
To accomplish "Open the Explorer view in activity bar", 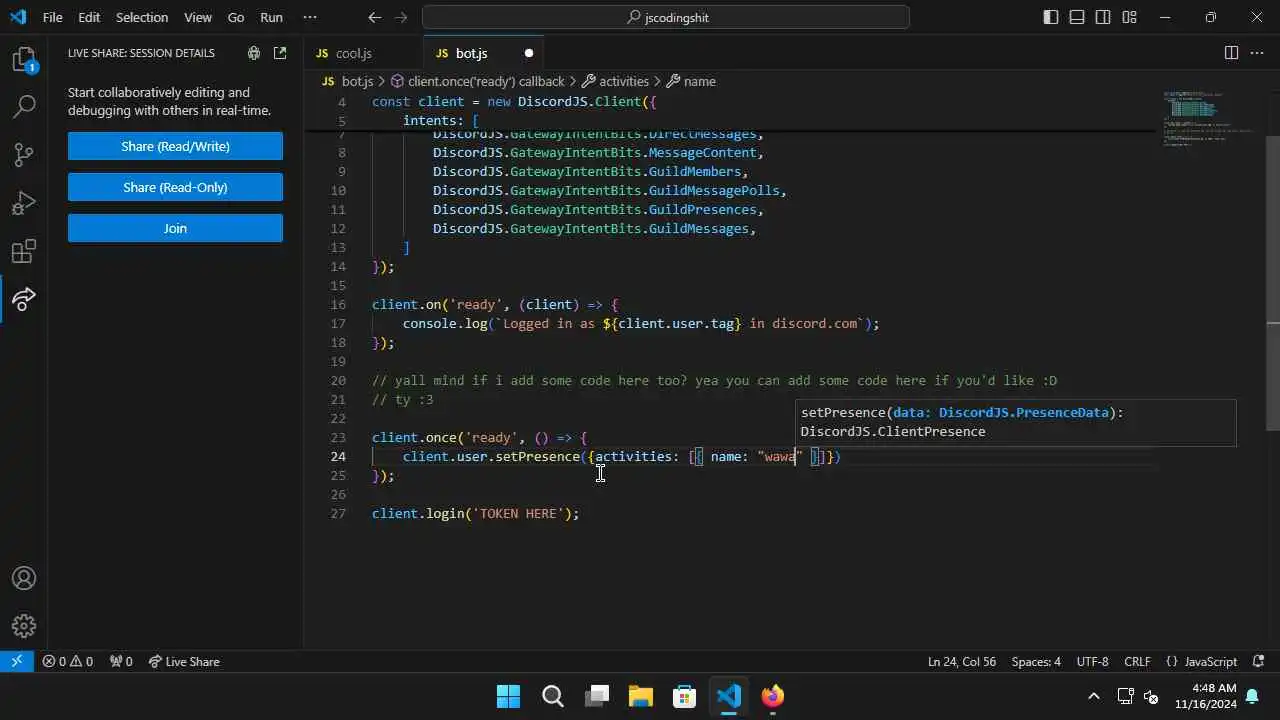I will [24, 60].
